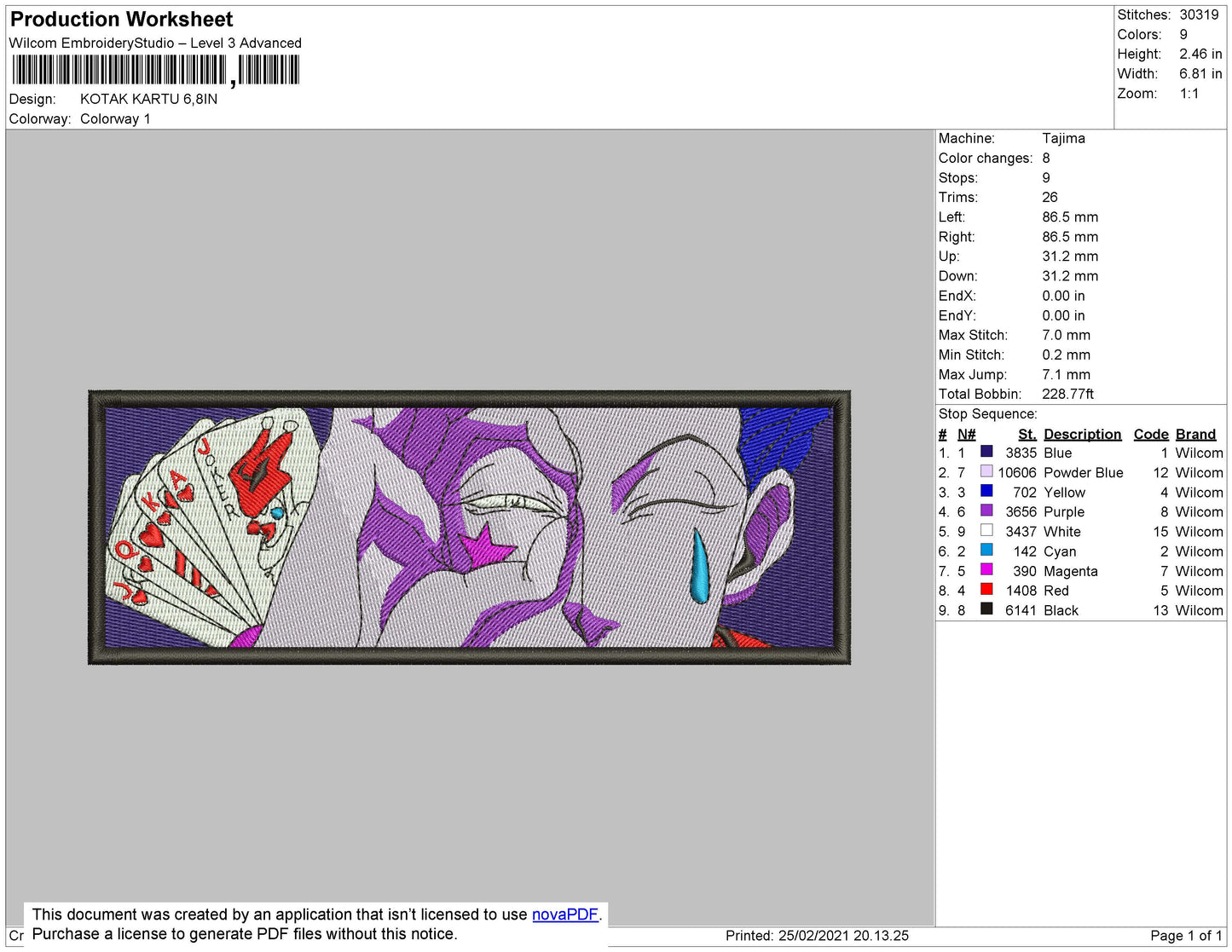Click the Red thread color swatch
Image resolution: width=1232 pixels, height=952 pixels.
(986, 589)
